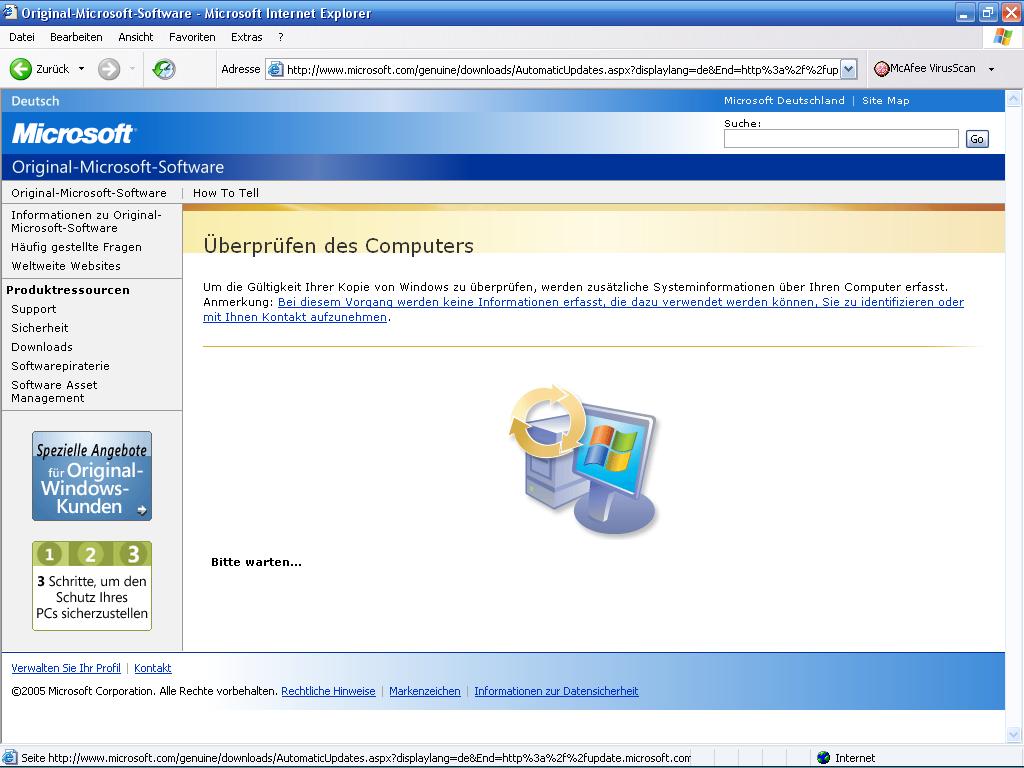
Task: Click the ©2005 Microsoft Corporation copyright text
Action: [x=144, y=691]
